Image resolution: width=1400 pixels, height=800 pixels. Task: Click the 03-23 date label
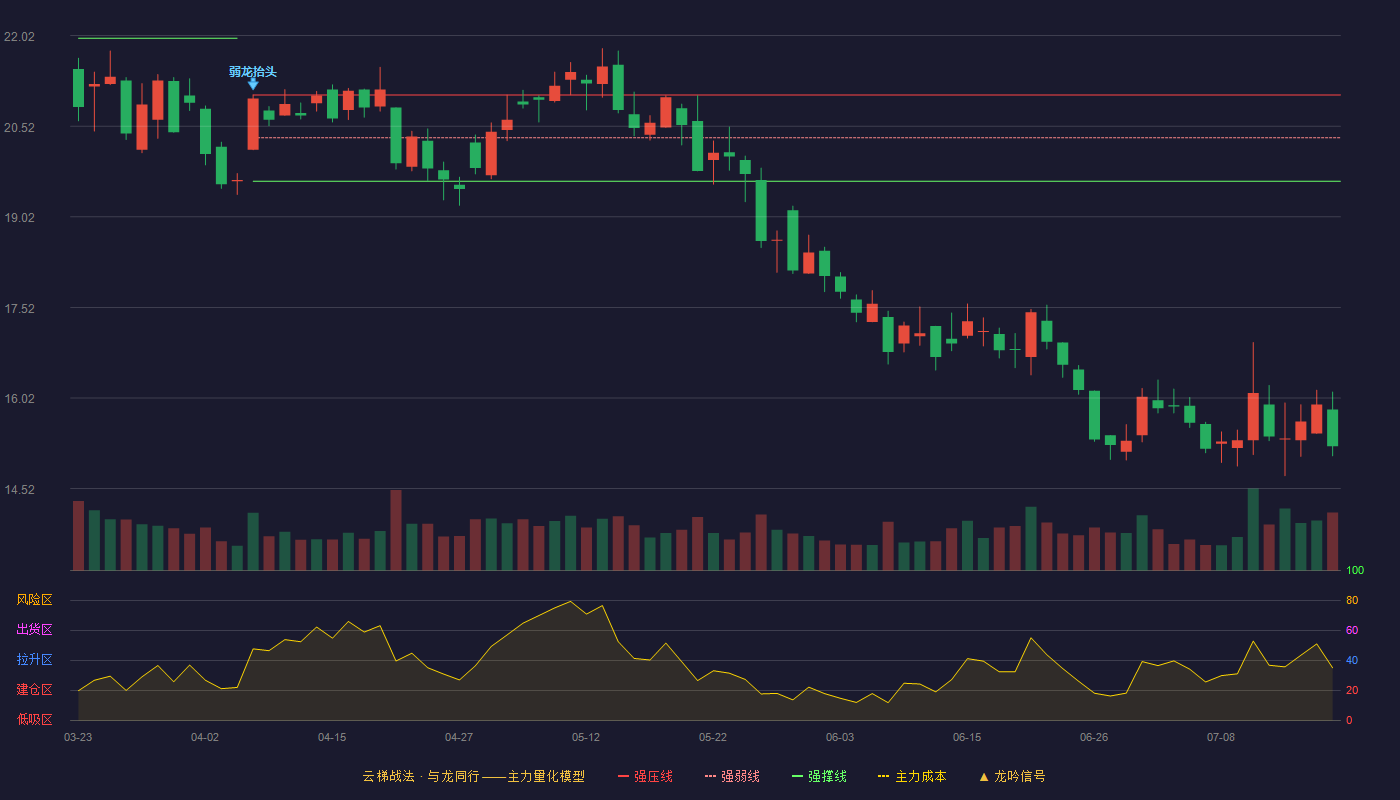pos(78,737)
